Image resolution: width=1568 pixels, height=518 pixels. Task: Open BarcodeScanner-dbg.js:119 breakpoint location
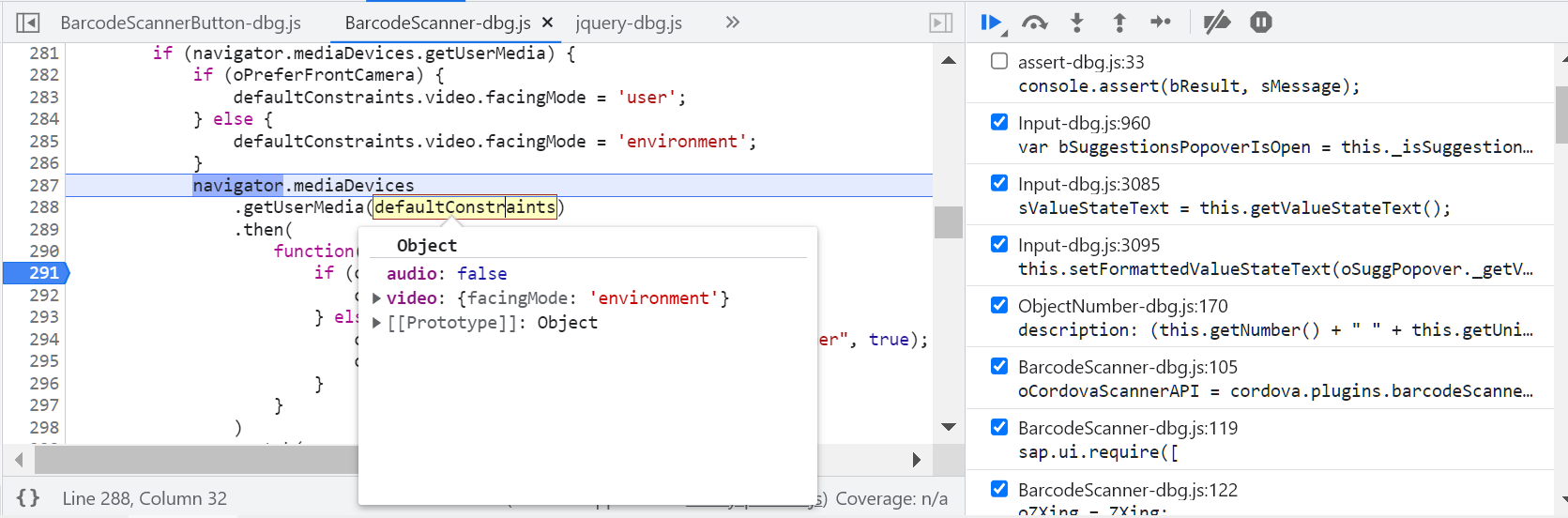(x=1128, y=428)
